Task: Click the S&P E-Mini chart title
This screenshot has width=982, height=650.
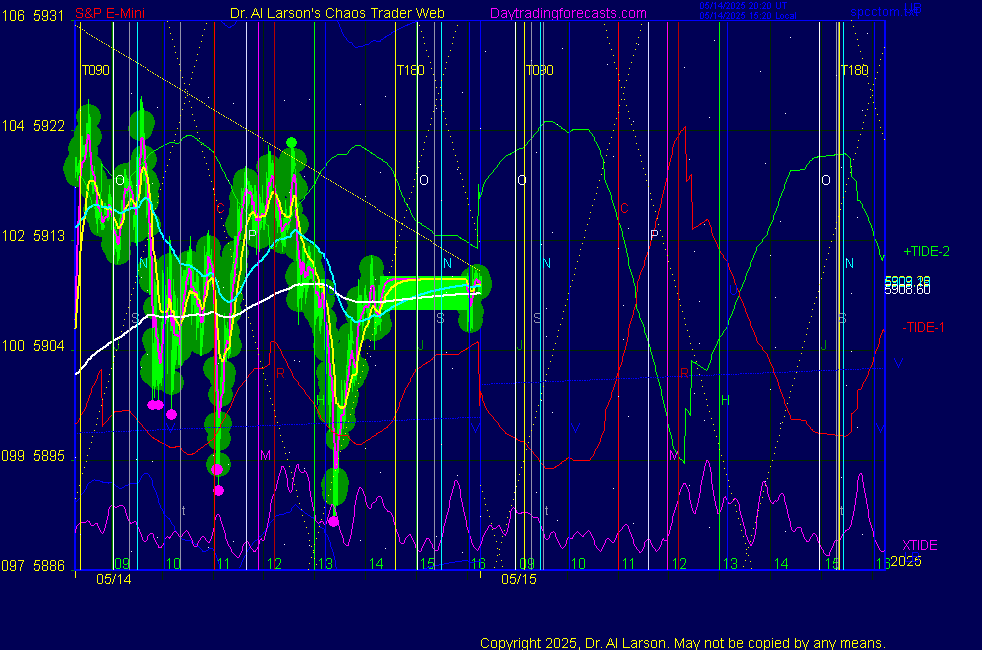Action: (x=110, y=13)
